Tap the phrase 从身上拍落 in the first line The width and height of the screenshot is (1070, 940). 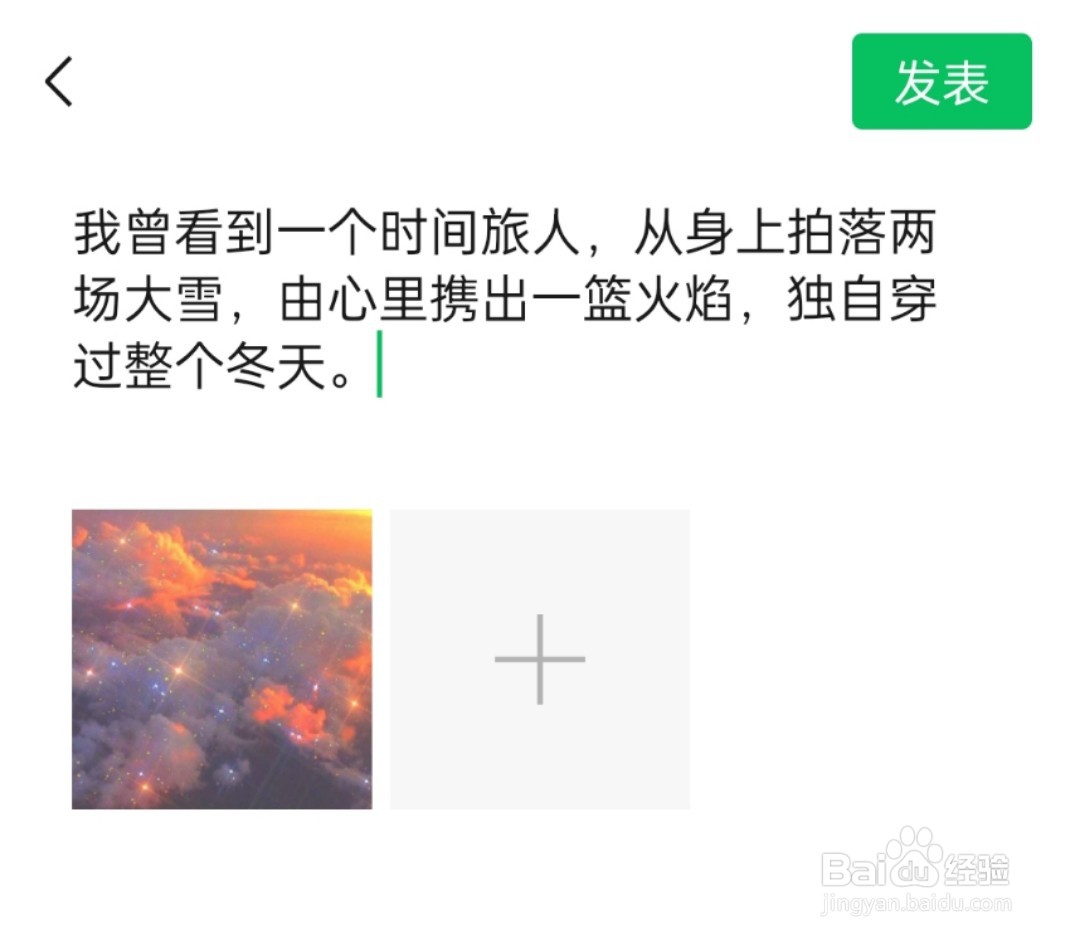760,233
